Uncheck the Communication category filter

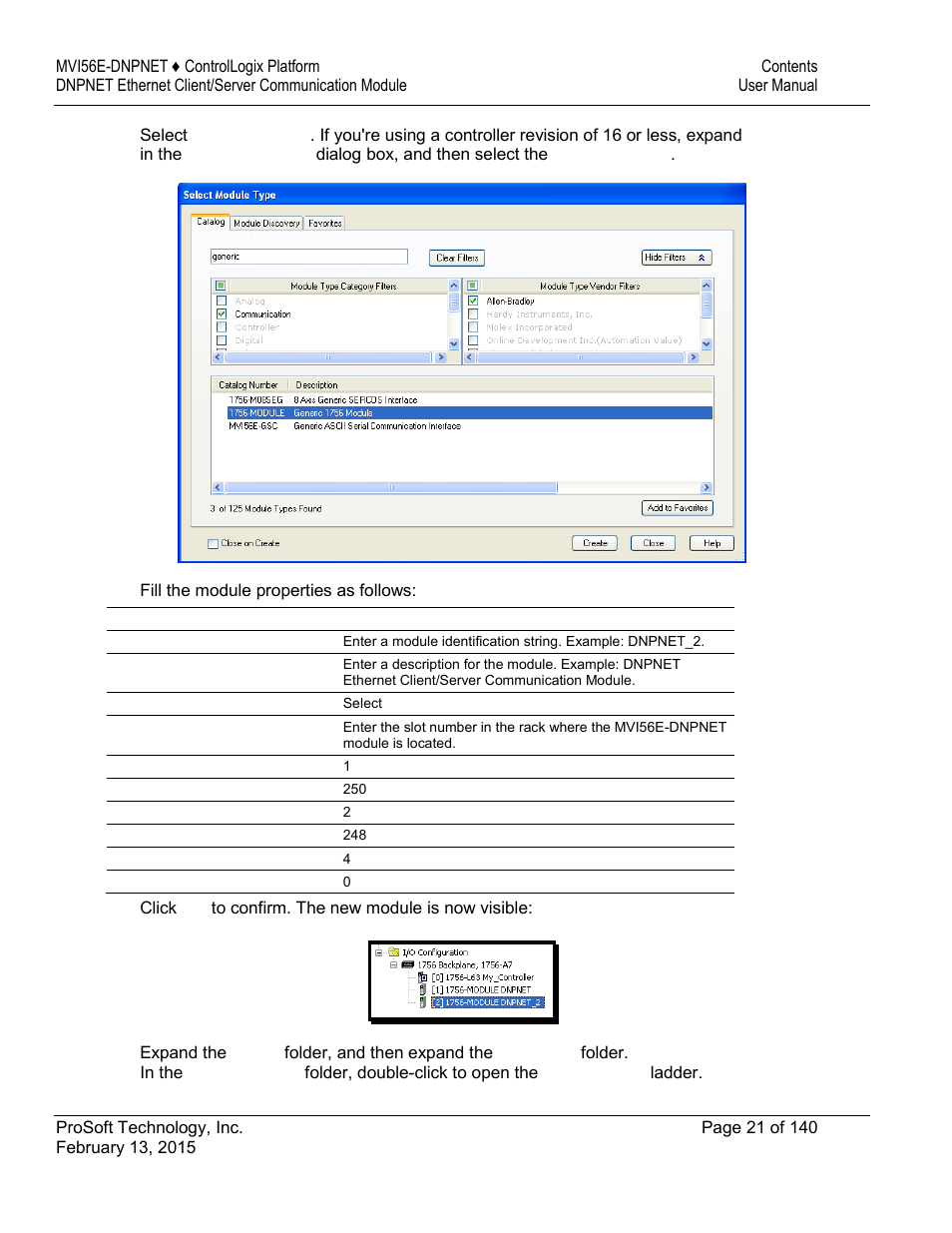pos(222,313)
